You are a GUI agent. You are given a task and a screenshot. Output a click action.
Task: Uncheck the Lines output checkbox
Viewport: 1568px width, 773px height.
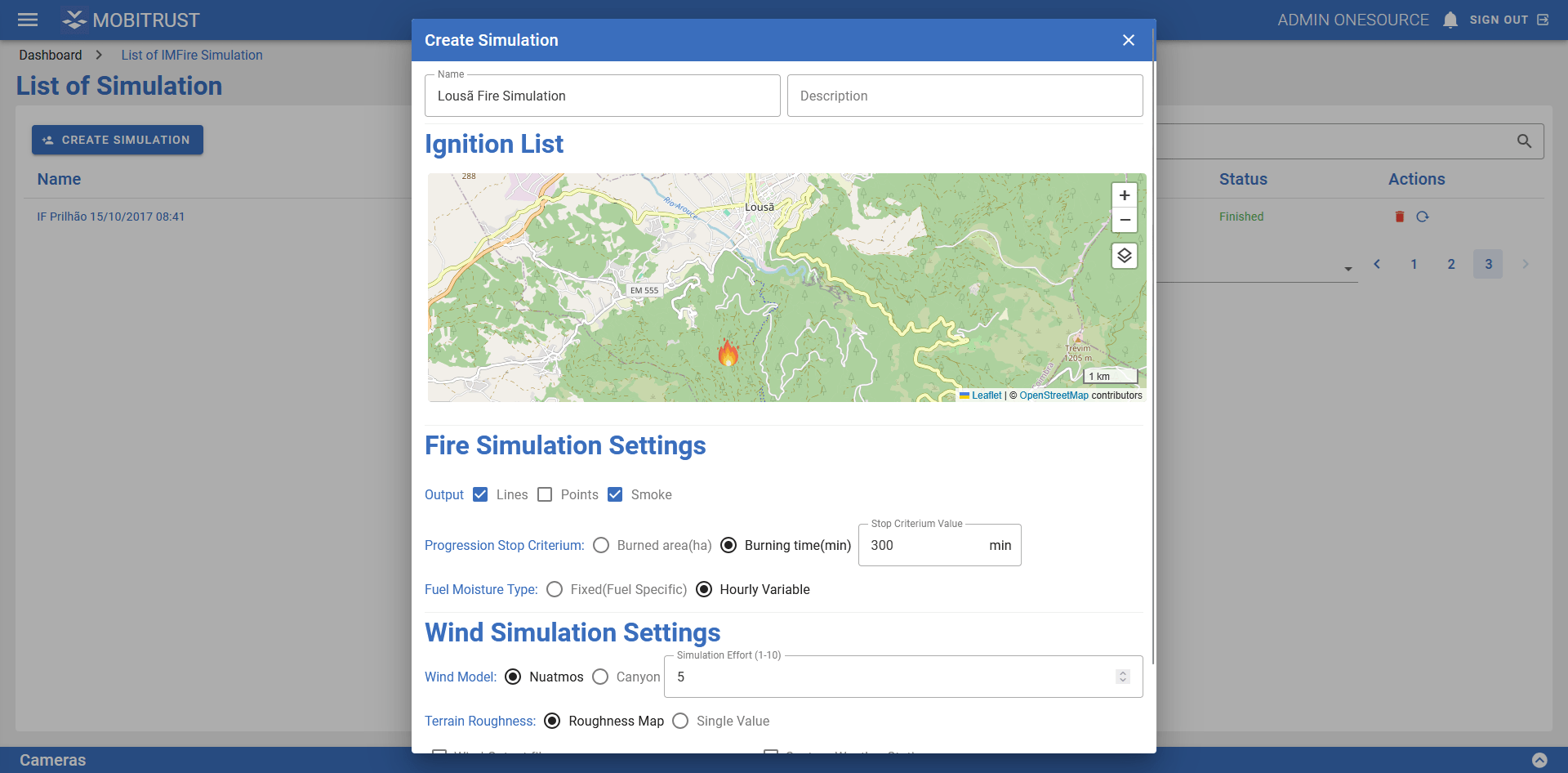(x=480, y=494)
